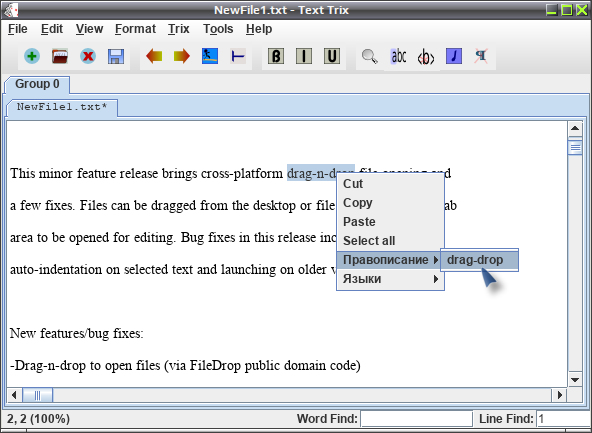Open a file with the folder icon
592x433 pixels.
(x=60, y=56)
